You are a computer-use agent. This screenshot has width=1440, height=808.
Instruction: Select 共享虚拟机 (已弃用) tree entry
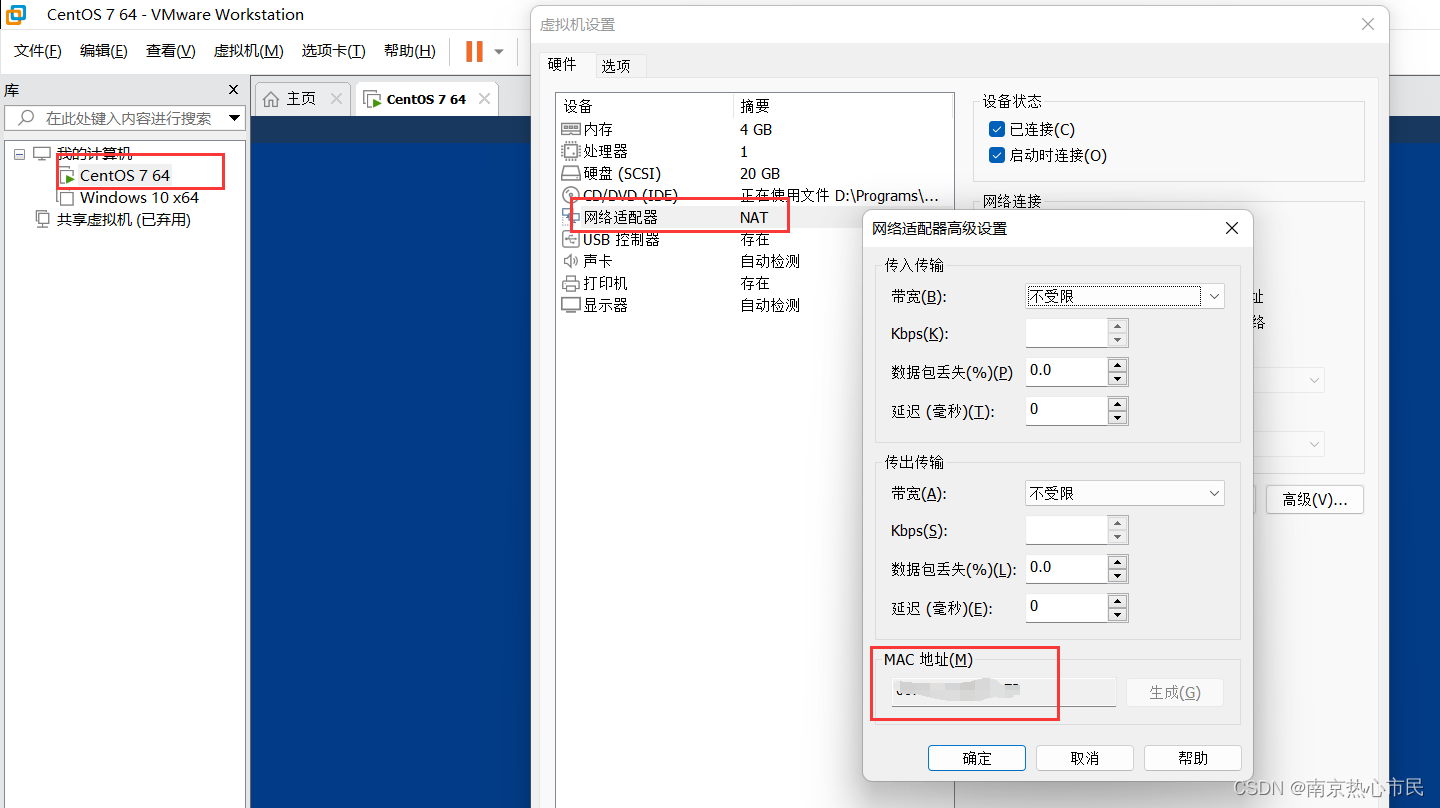pos(124,220)
